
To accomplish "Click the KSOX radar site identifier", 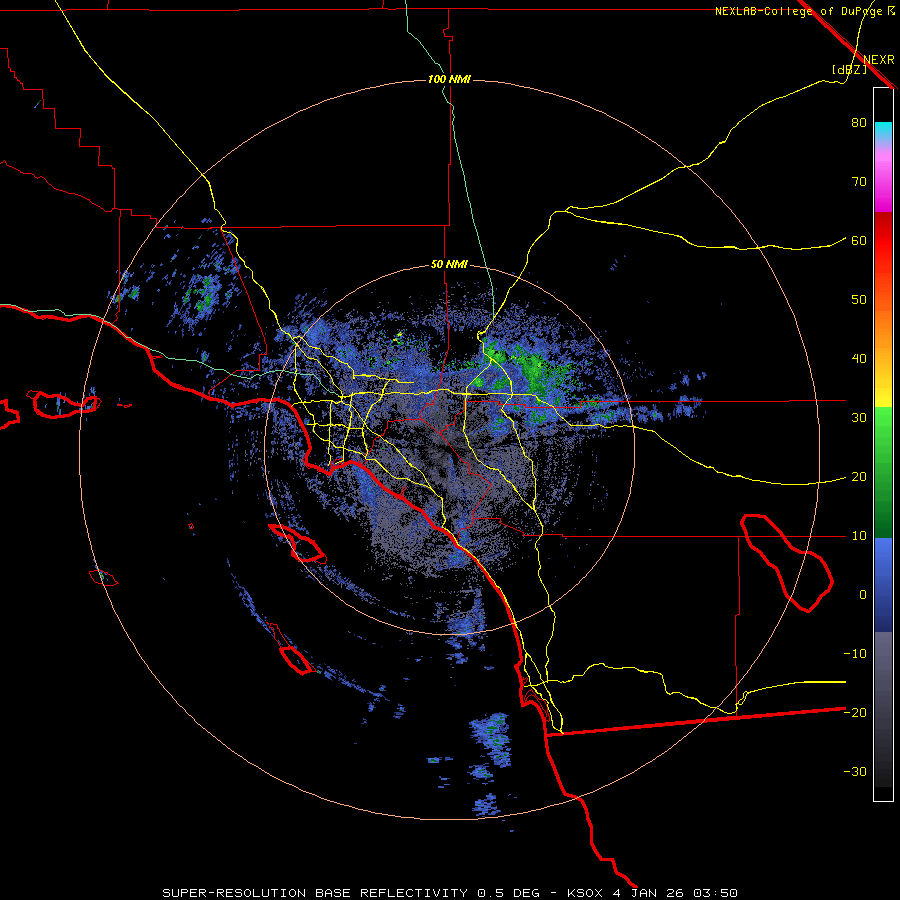I will 585,893.
